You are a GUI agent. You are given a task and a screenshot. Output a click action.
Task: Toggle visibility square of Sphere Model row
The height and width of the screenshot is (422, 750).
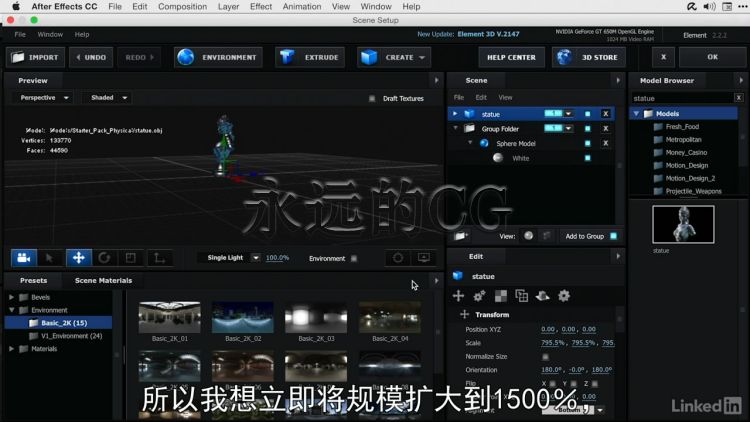click(587, 144)
